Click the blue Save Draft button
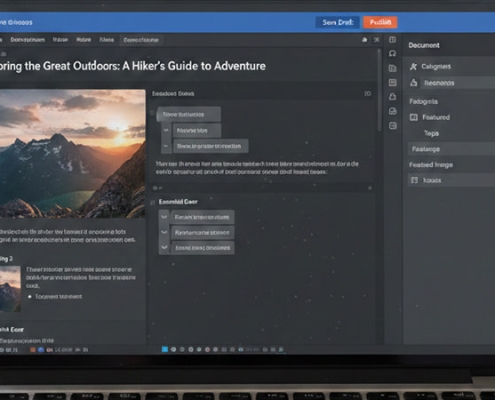 (338, 22)
